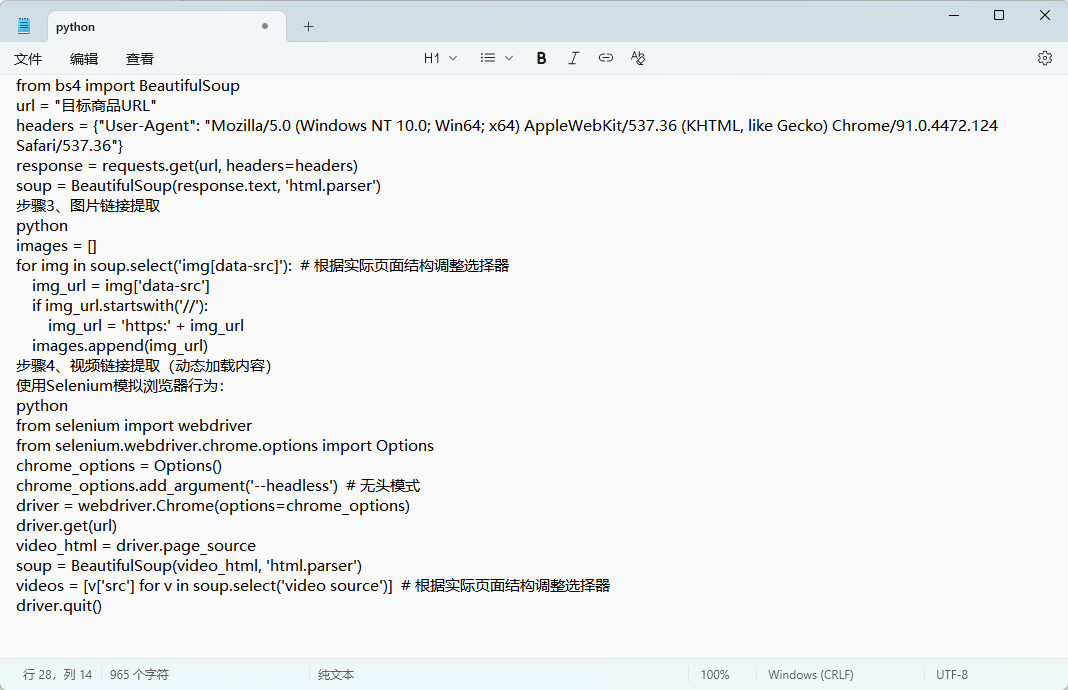Click the line and column indicator 行 28, 列 14
Screen dimensions: 1068x690
click(x=57, y=674)
